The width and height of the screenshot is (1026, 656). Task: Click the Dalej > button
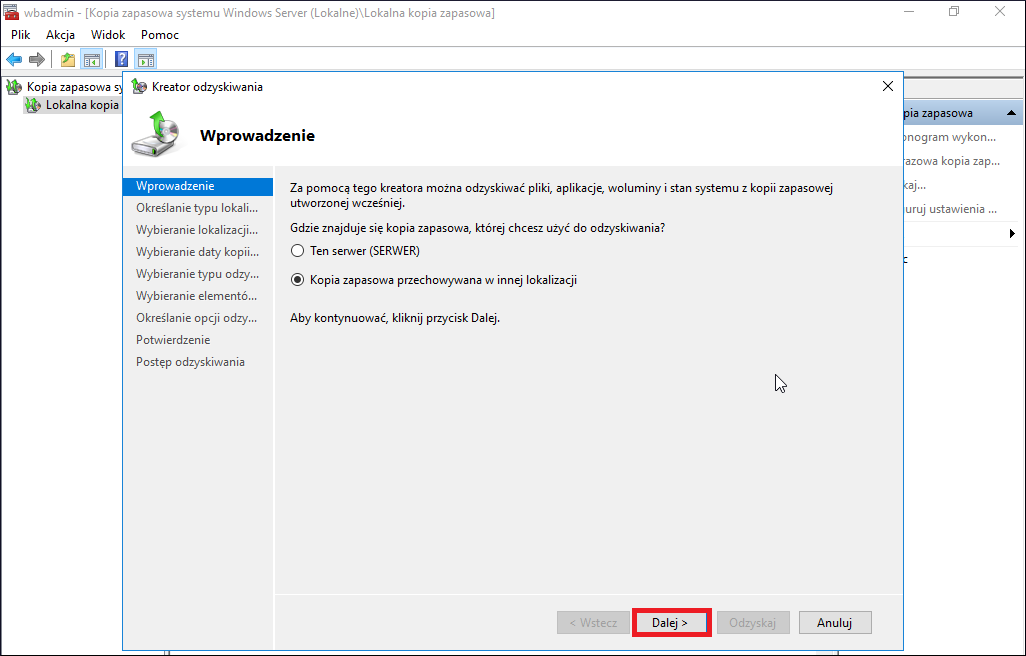671,623
